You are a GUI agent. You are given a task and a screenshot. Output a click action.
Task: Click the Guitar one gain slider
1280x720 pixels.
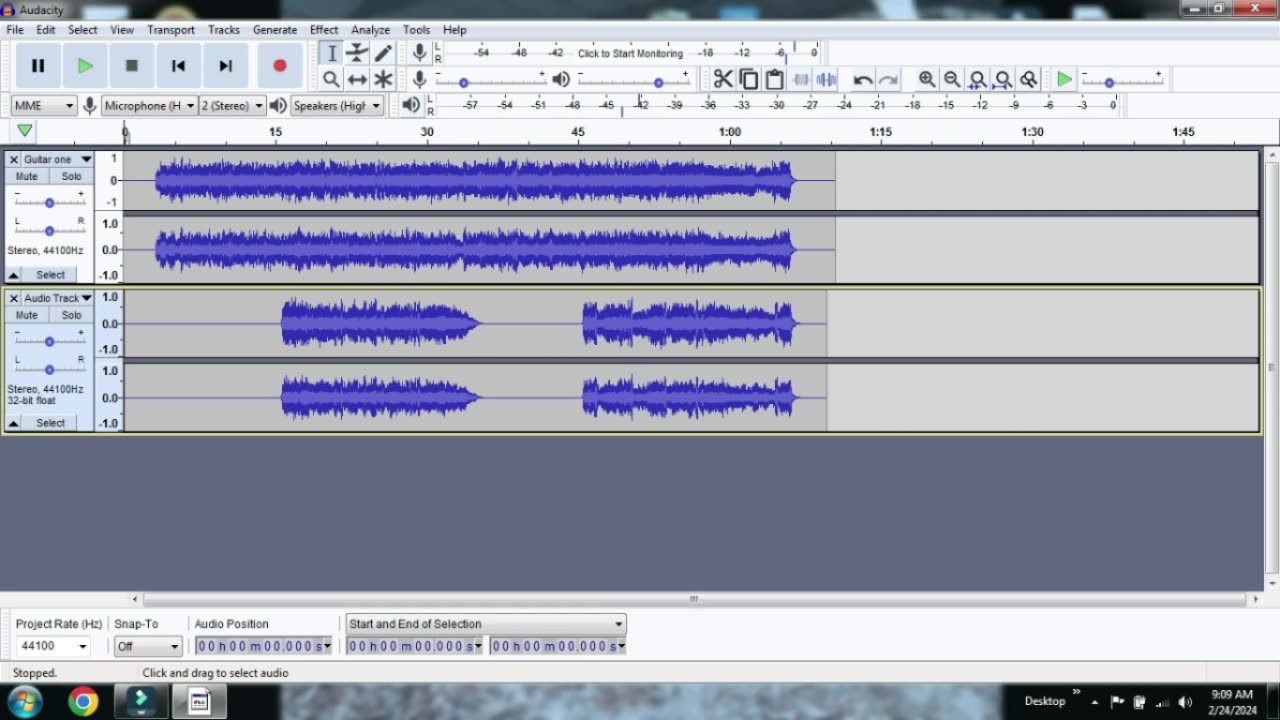pyautogui.click(x=49, y=203)
